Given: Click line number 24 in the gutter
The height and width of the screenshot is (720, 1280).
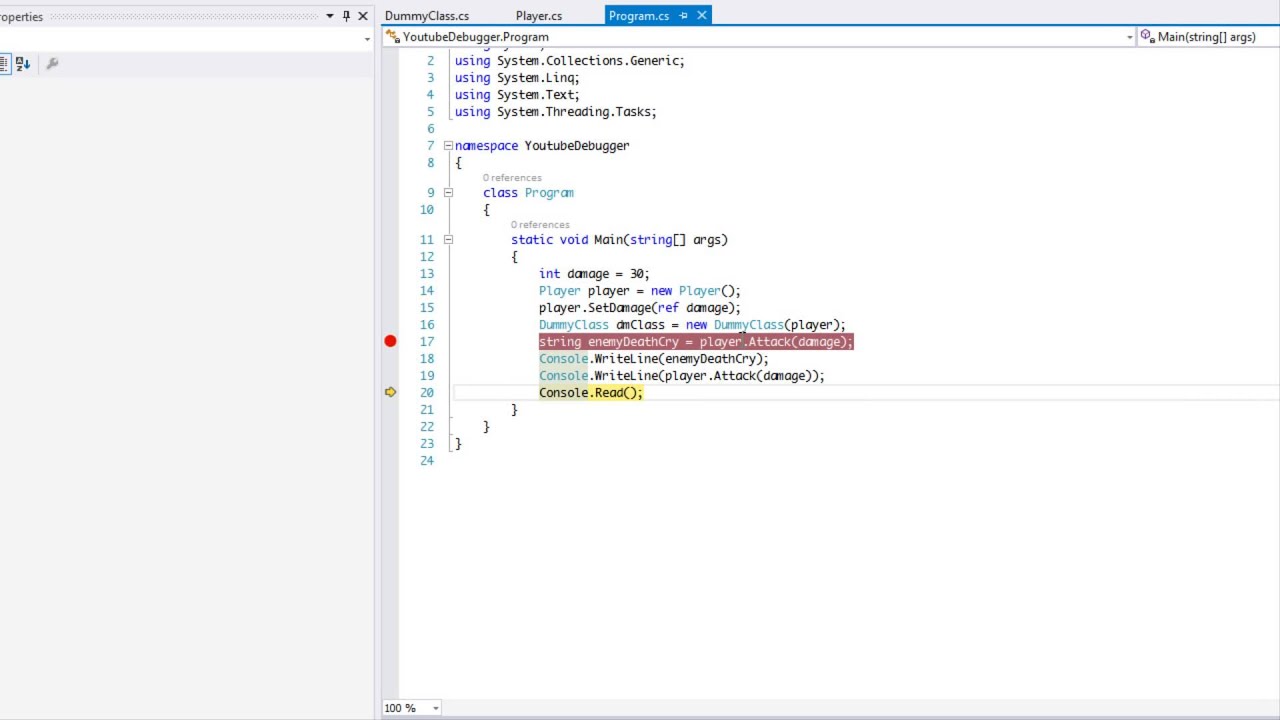Looking at the screenshot, I should (x=427, y=461).
